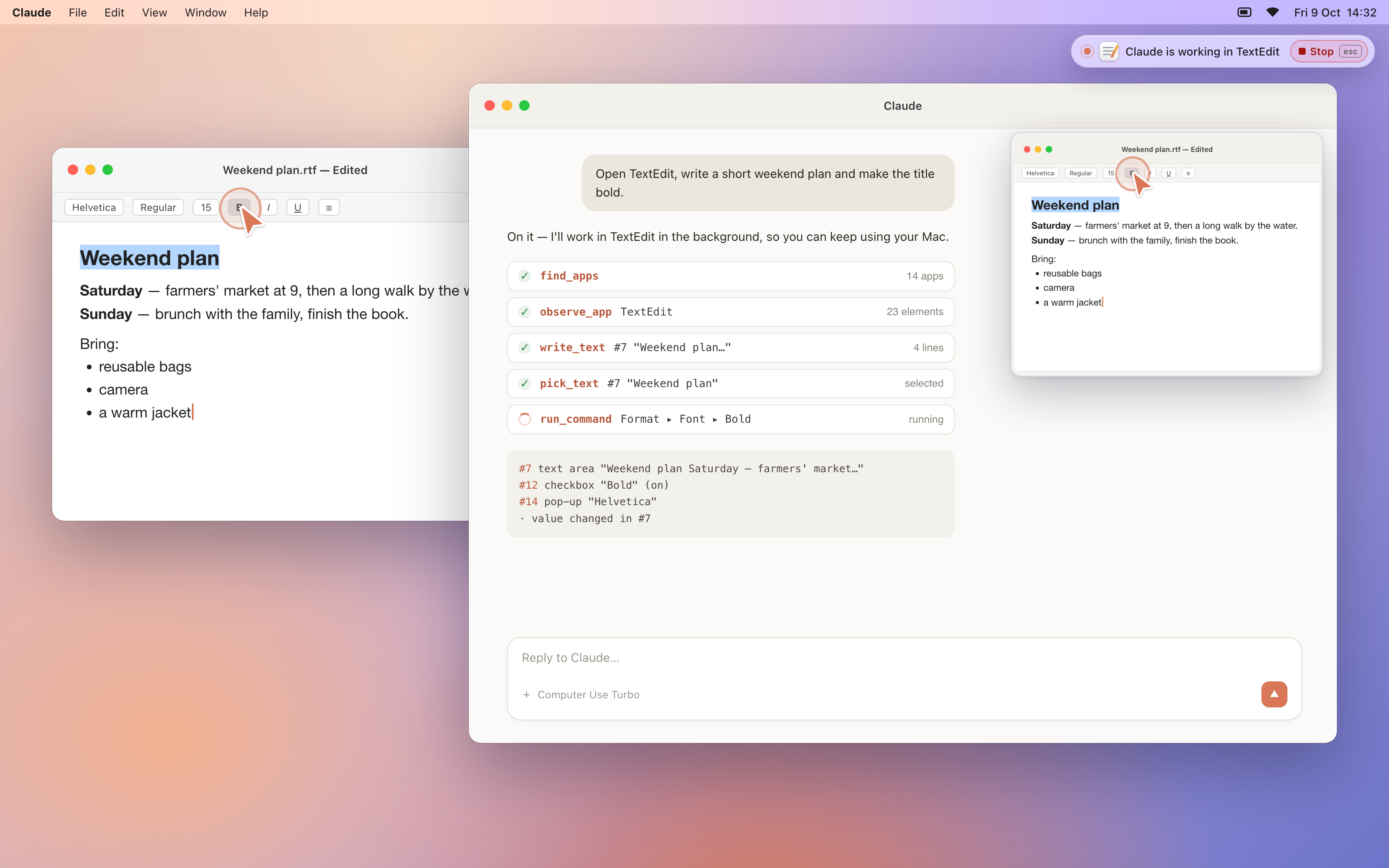Expand the observe_app TextEdit step row
This screenshot has height=868, width=1389.
coord(731,312)
